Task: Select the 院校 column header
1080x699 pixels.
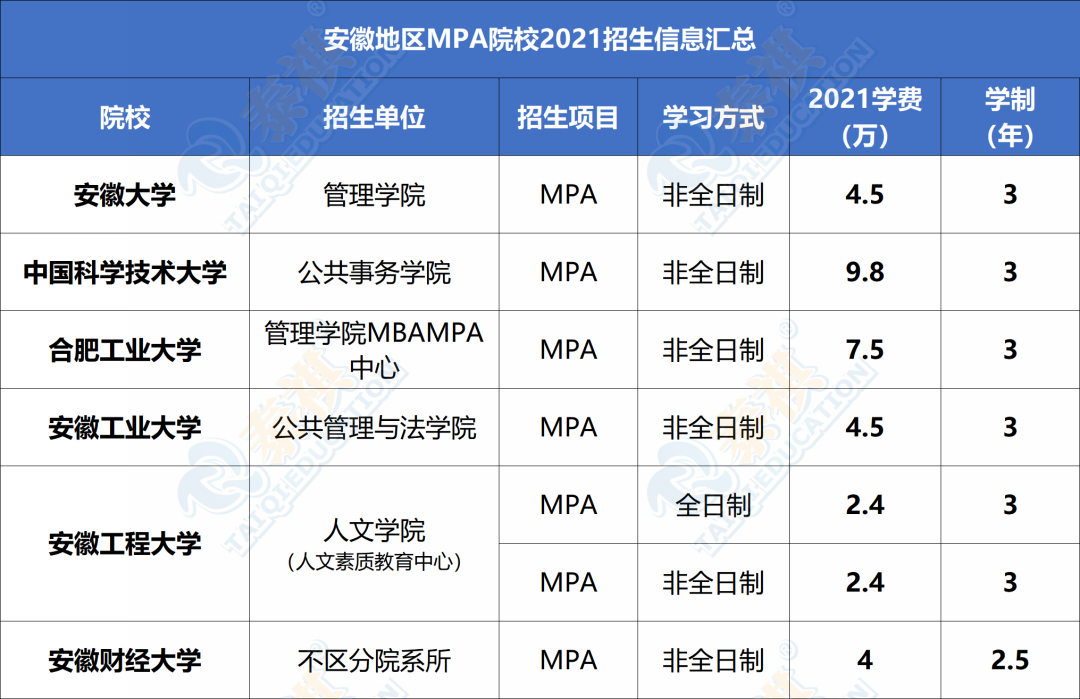Action: pyautogui.click(x=125, y=118)
